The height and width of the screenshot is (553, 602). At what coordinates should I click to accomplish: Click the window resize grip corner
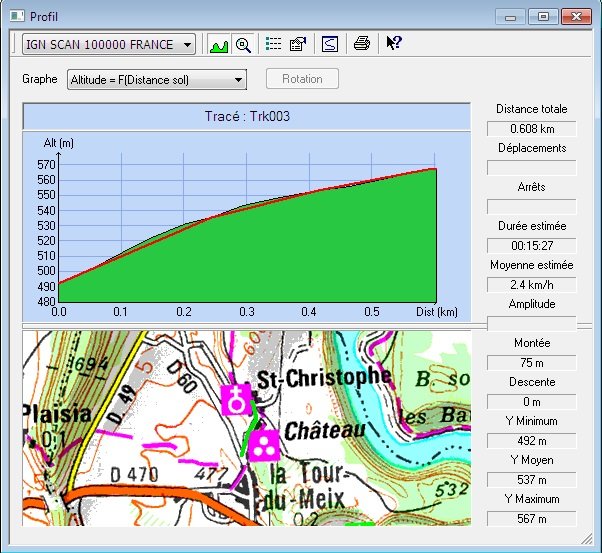pyautogui.click(x=586, y=538)
